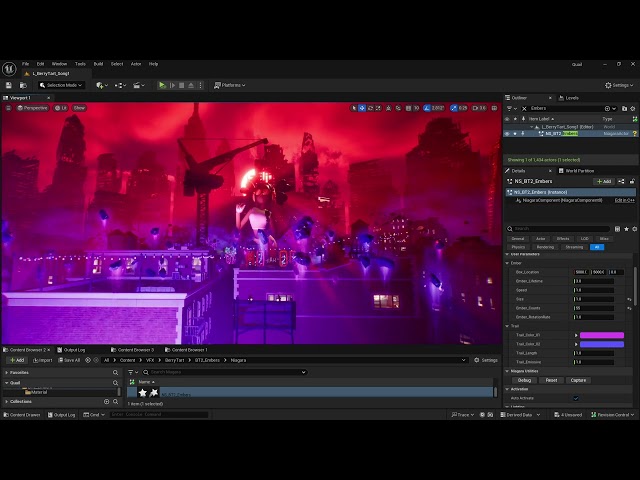
Task: Toggle the Details panel lock icon
Action: (x=632, y=181)
